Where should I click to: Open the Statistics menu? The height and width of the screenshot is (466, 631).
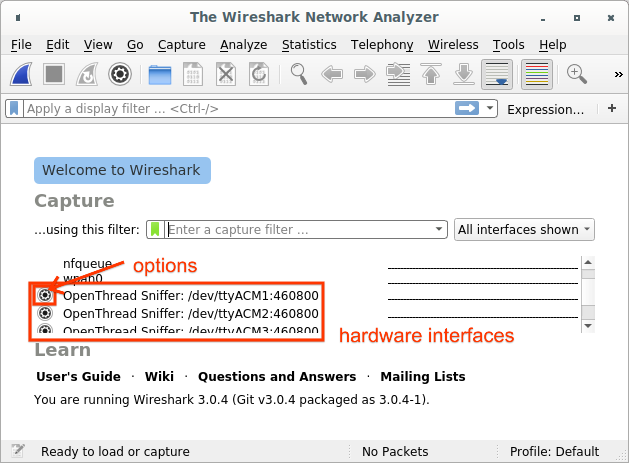(309, 45)
